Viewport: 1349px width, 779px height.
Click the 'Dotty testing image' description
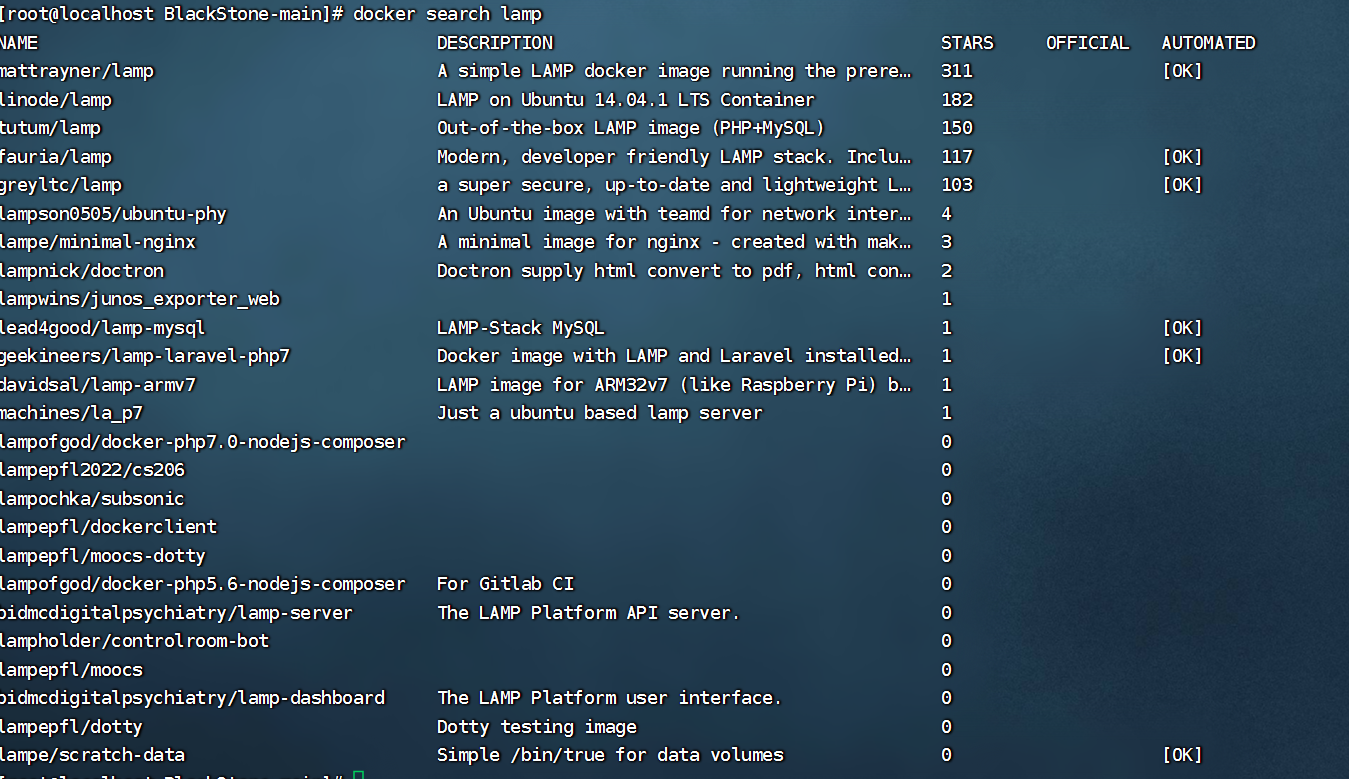[537, 727]
